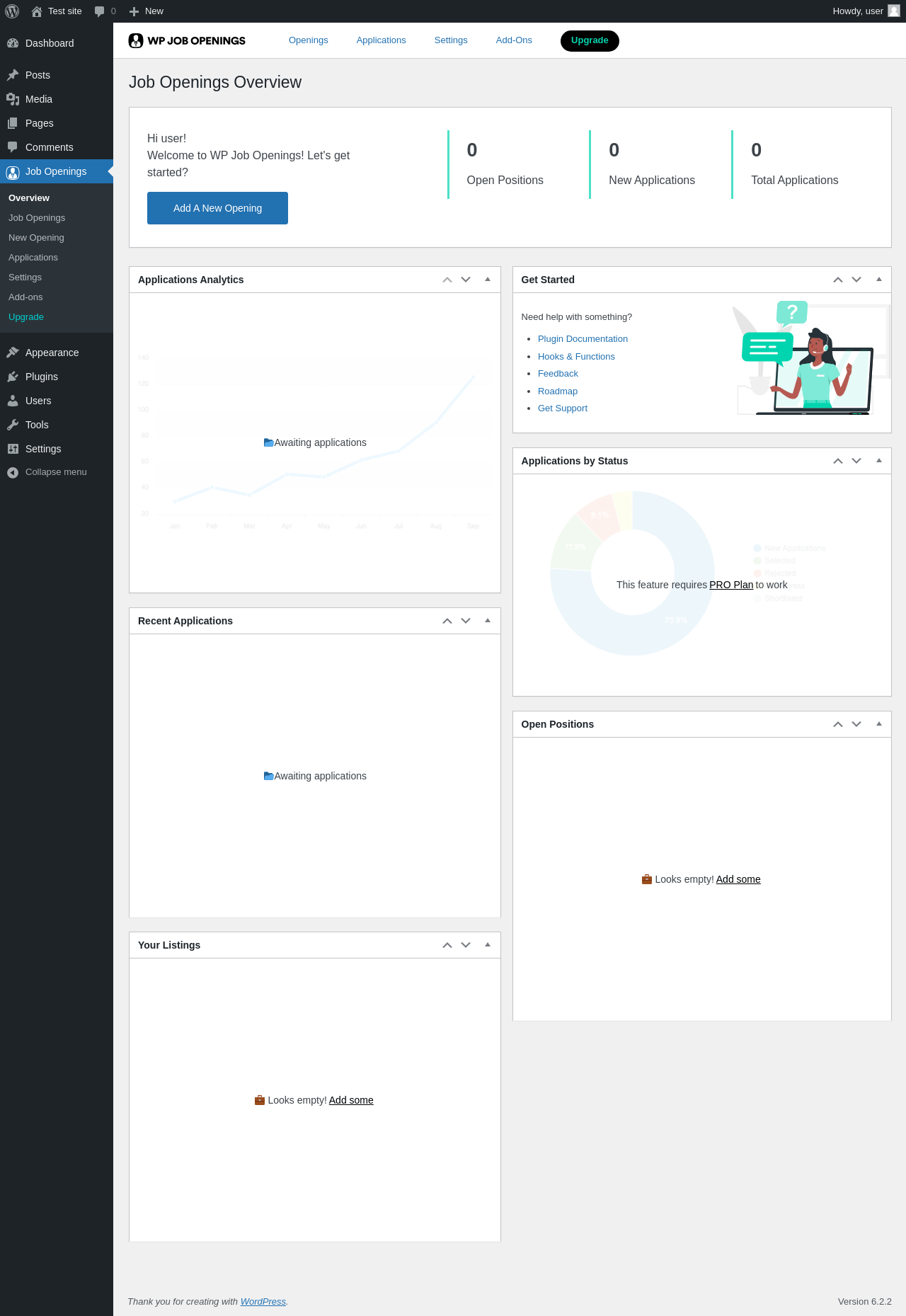Click the Appearance brush icon
Viewport: 906px width, 1316px height.
tap(13, 353)
